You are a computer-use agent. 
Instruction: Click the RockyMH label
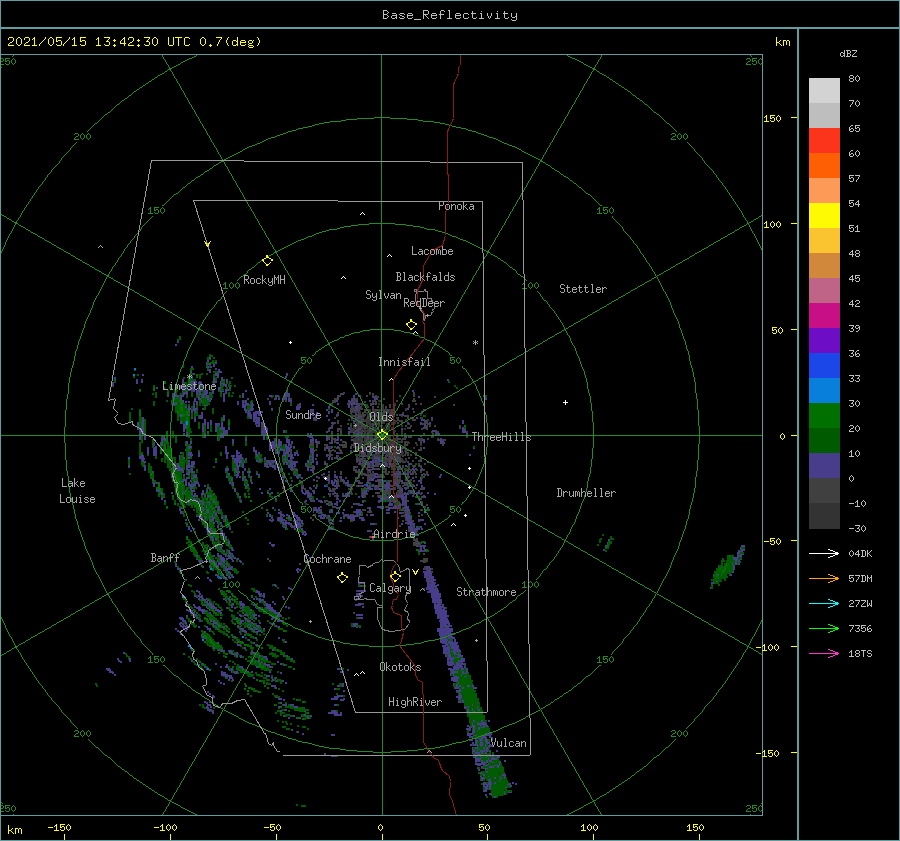pyautogui.click(x=264, y=280)
